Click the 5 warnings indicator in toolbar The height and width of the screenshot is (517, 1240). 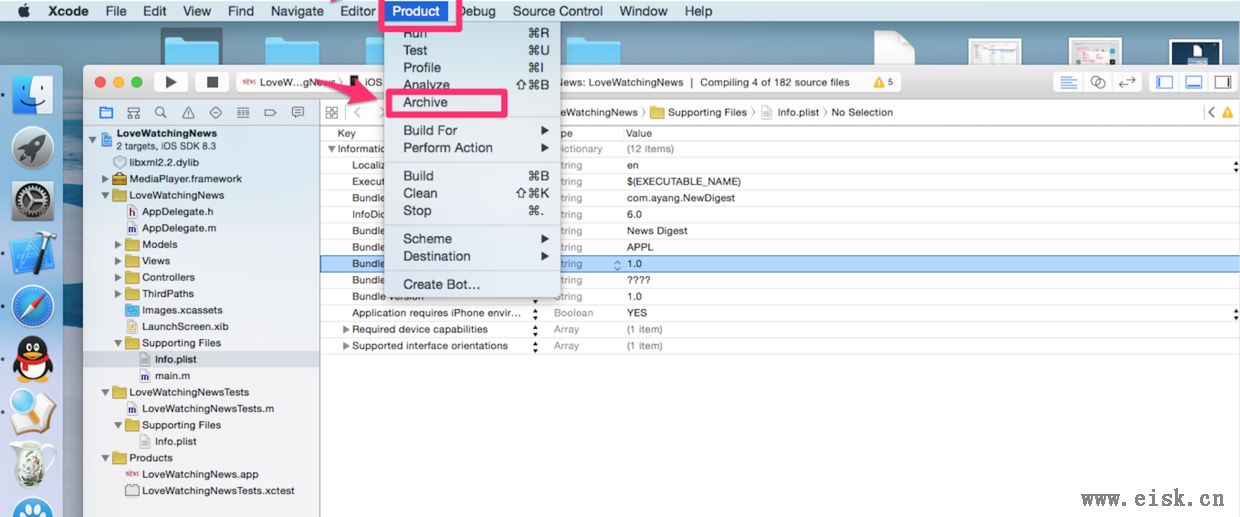pyautogui.click(x=884, y=82)
